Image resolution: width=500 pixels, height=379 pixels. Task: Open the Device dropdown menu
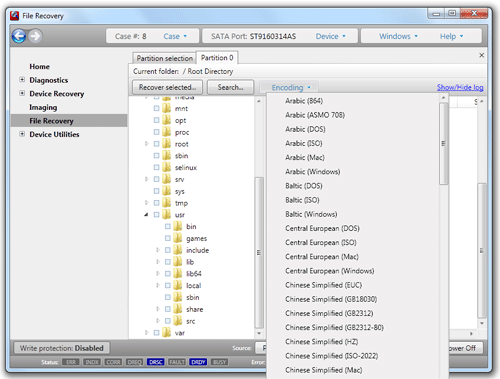pos(331,36)
